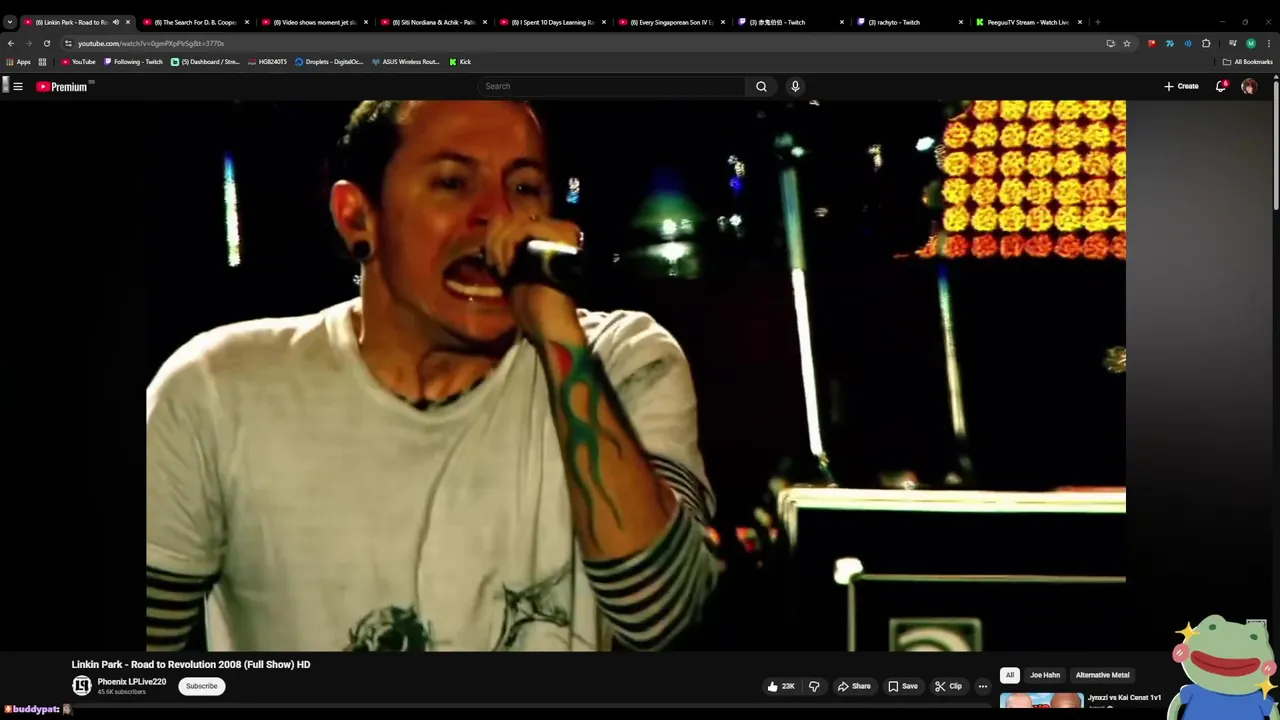The height and width of the screenshot is (720, 1280).
Task: Go to YouTube Premium home logo
Action: pyautogui.click(x=62, y=86)
